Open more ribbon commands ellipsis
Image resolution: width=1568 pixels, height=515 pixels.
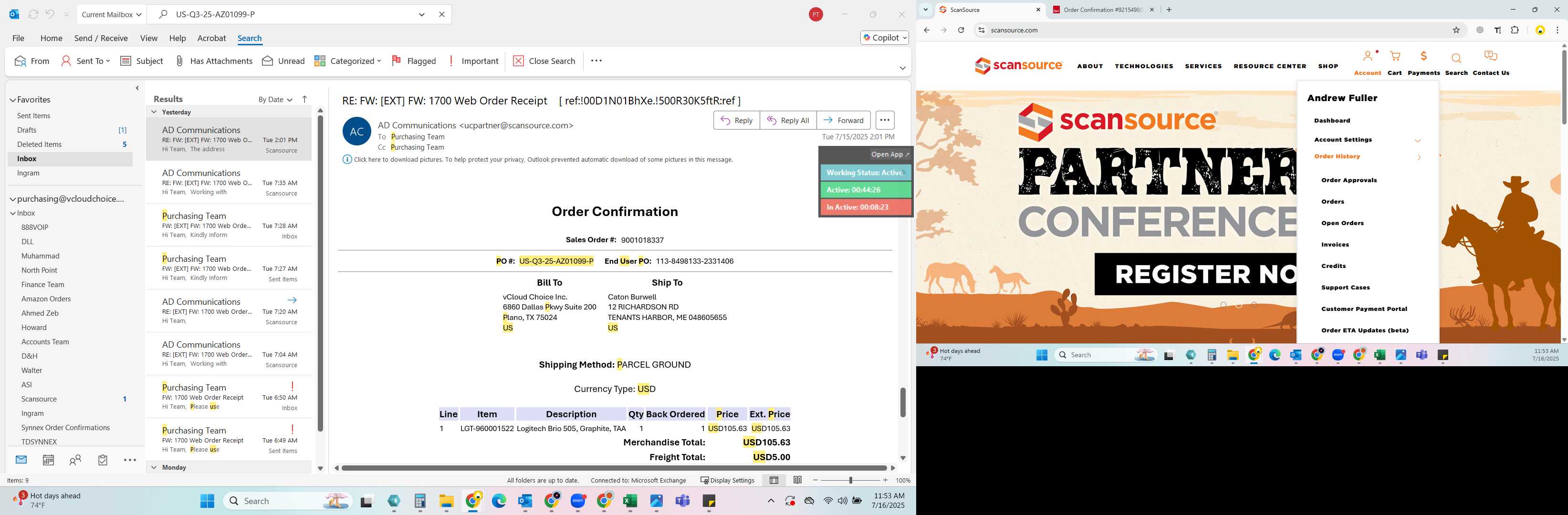tap(596, 61)
